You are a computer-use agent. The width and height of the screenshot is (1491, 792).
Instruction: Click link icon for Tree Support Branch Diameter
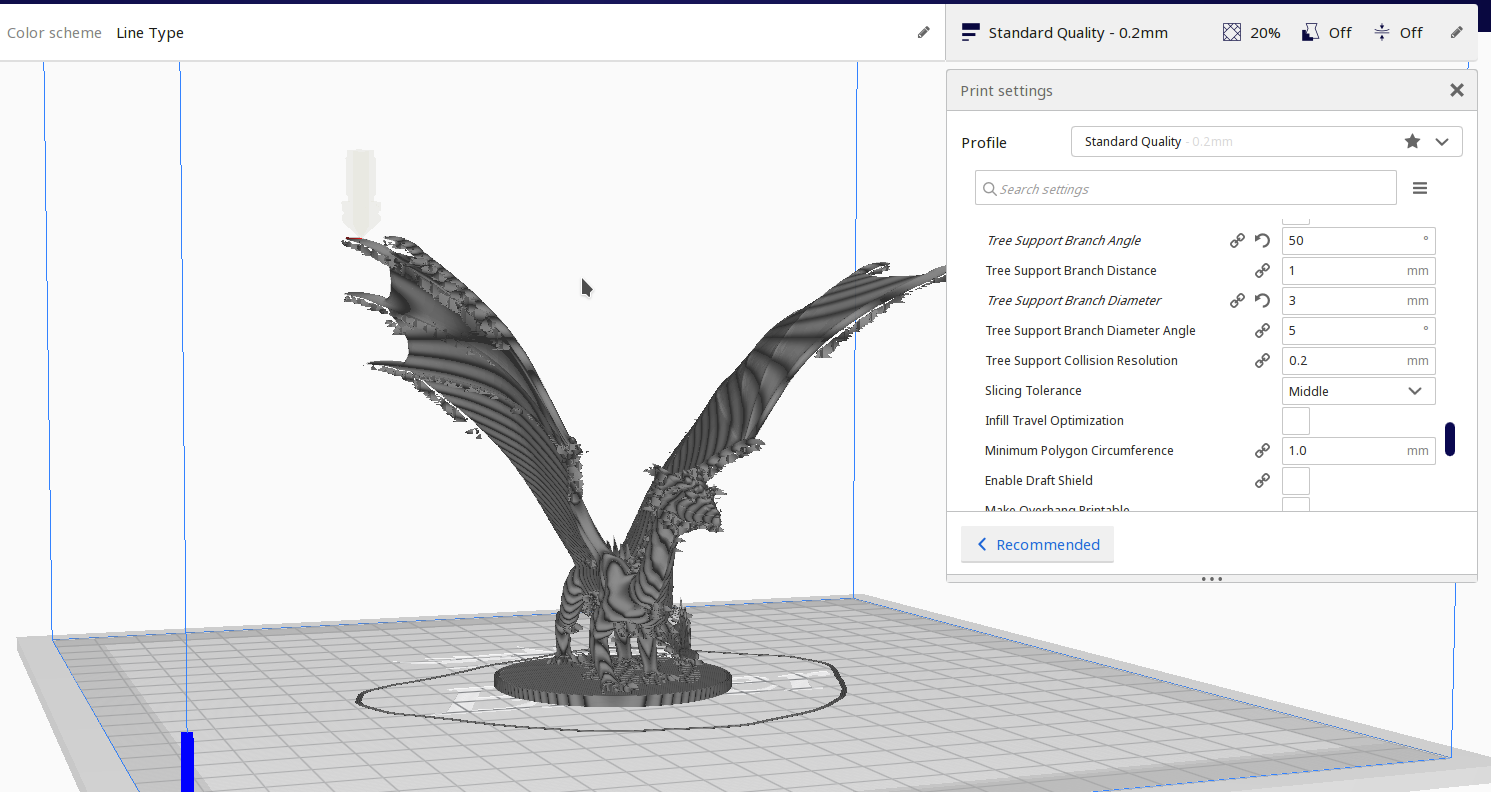point(1238,301)
